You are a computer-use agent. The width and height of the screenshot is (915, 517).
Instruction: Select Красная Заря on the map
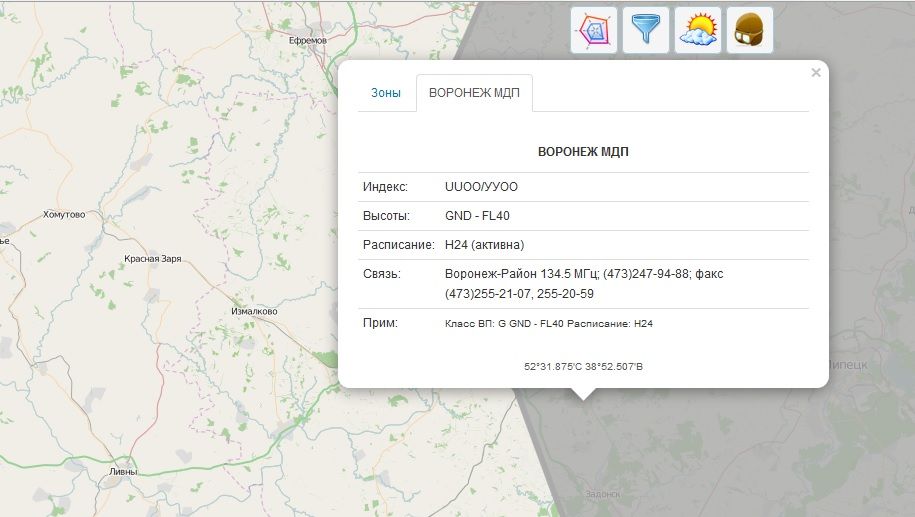152,259
